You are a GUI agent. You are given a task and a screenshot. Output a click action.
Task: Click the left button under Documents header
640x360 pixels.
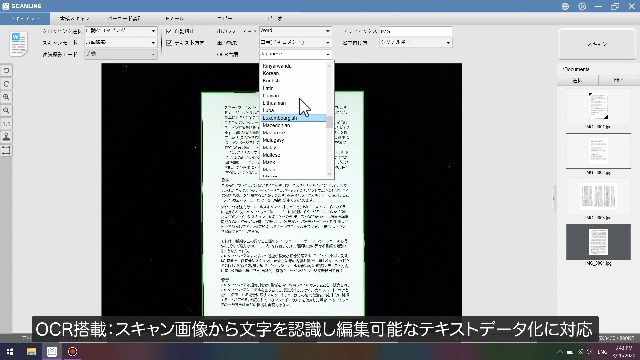[577, 80]
